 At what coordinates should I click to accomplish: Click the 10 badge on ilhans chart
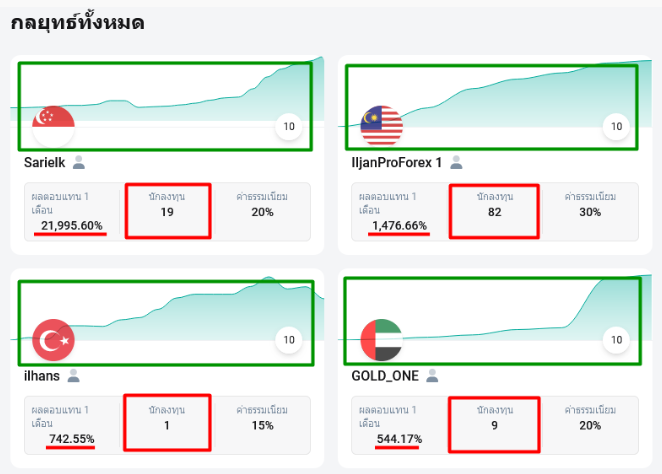289,340
